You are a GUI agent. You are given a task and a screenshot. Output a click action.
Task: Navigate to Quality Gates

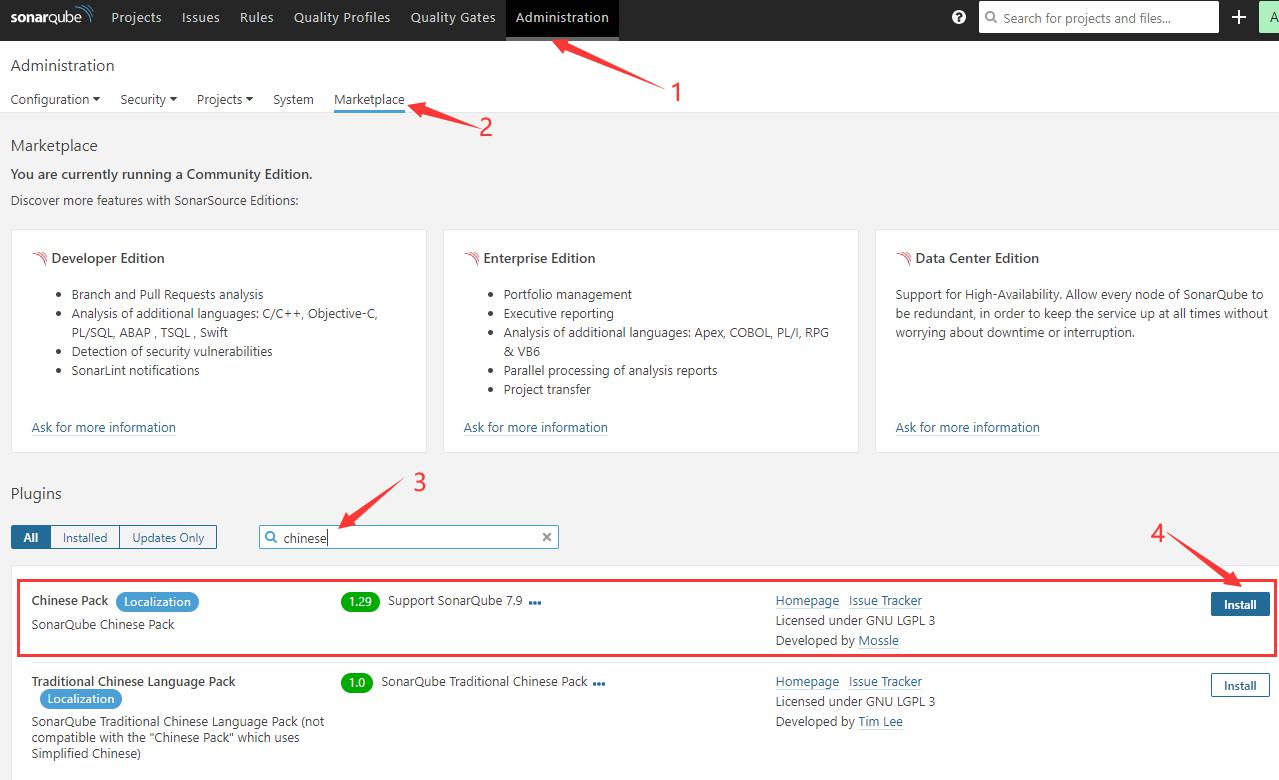(453, 17)
